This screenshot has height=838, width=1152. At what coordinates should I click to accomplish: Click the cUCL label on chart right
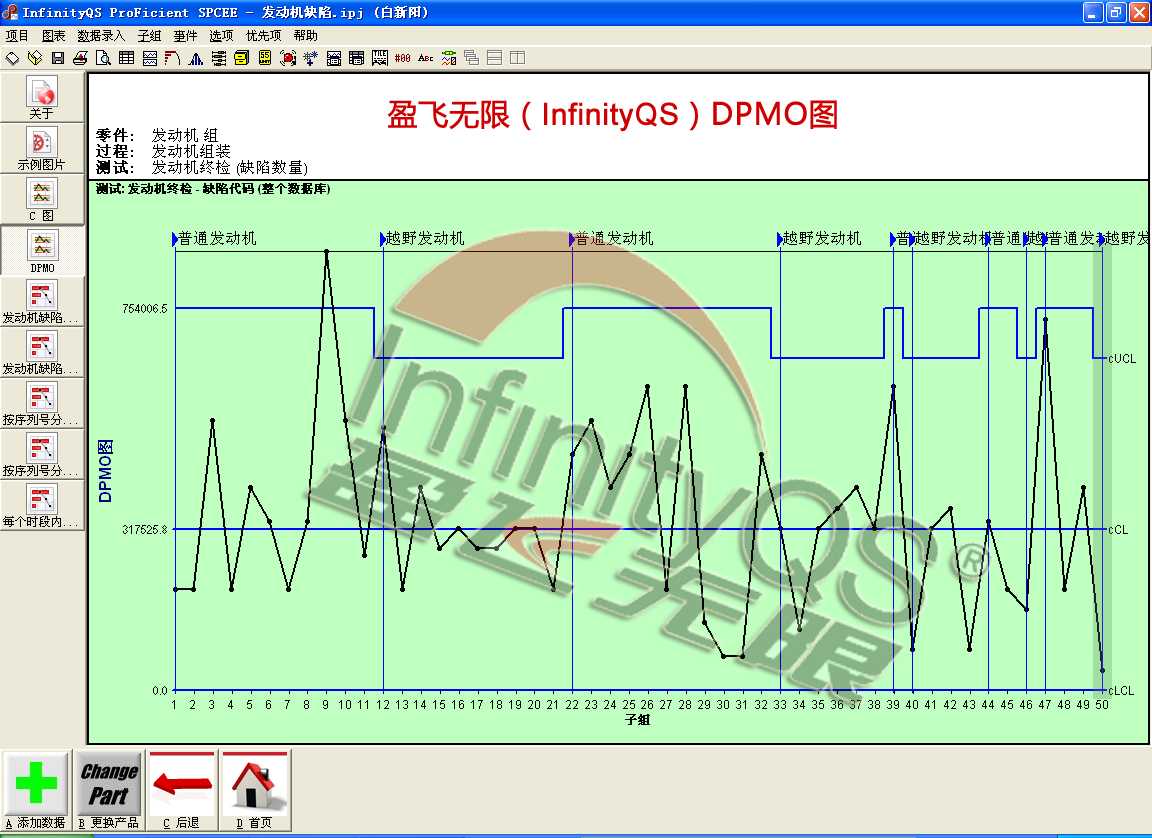(x=1122, y=358)
